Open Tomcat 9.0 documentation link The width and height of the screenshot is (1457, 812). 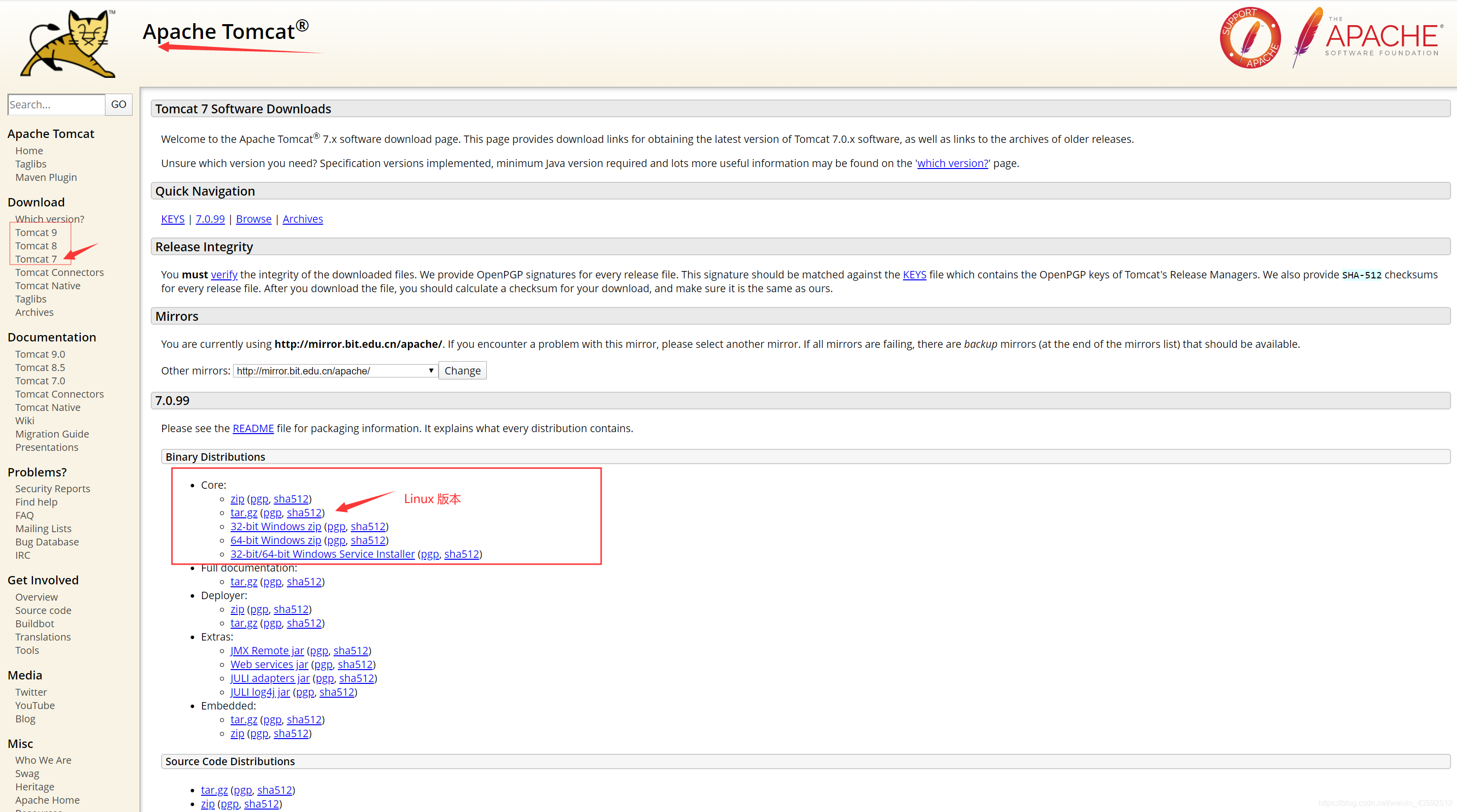pyautogui.click(x=39, y=354)
